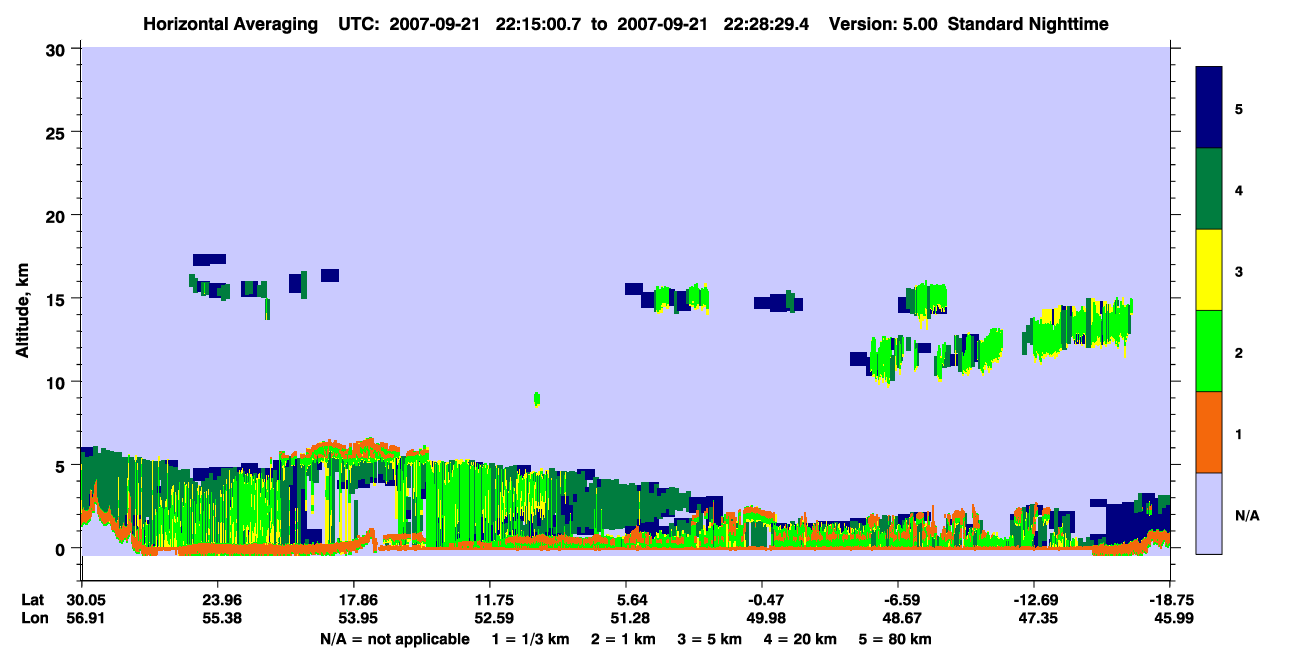The width and height of the screenshot is (1300, 667).
Task: Click the legend text 'N/A = not applicable'
Action: pos(394,639)
